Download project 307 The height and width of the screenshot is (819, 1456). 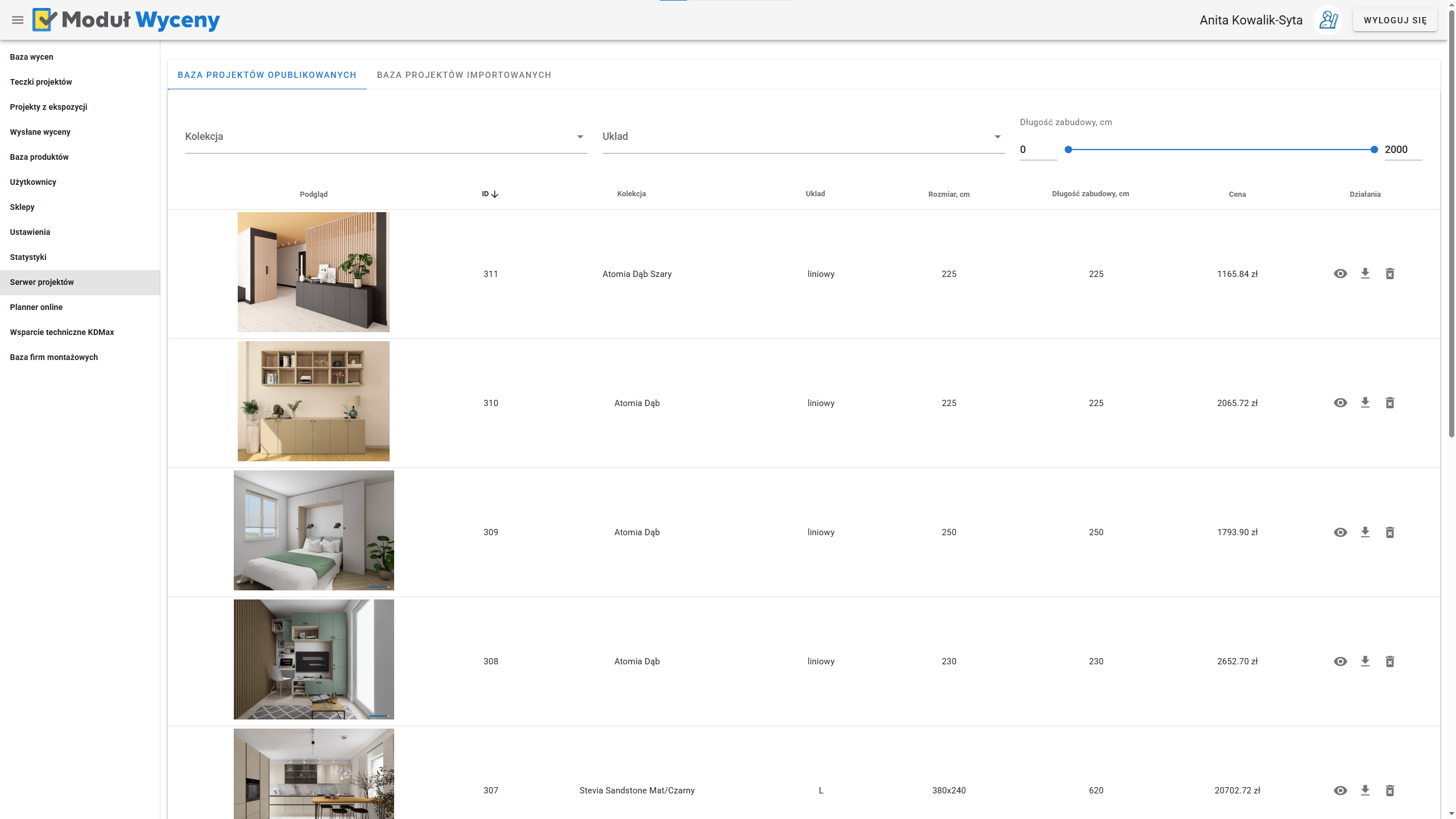coord(1365,790)
